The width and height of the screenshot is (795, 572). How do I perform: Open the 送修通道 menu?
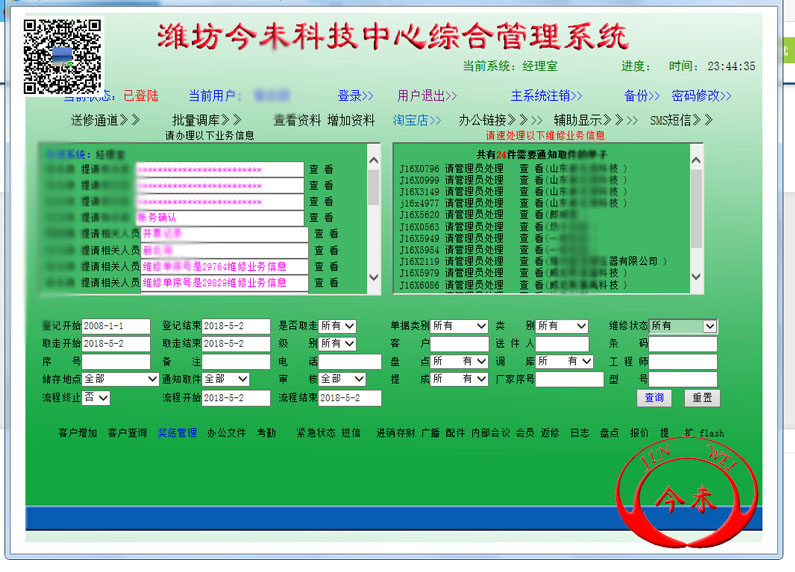tap(106, 120)
